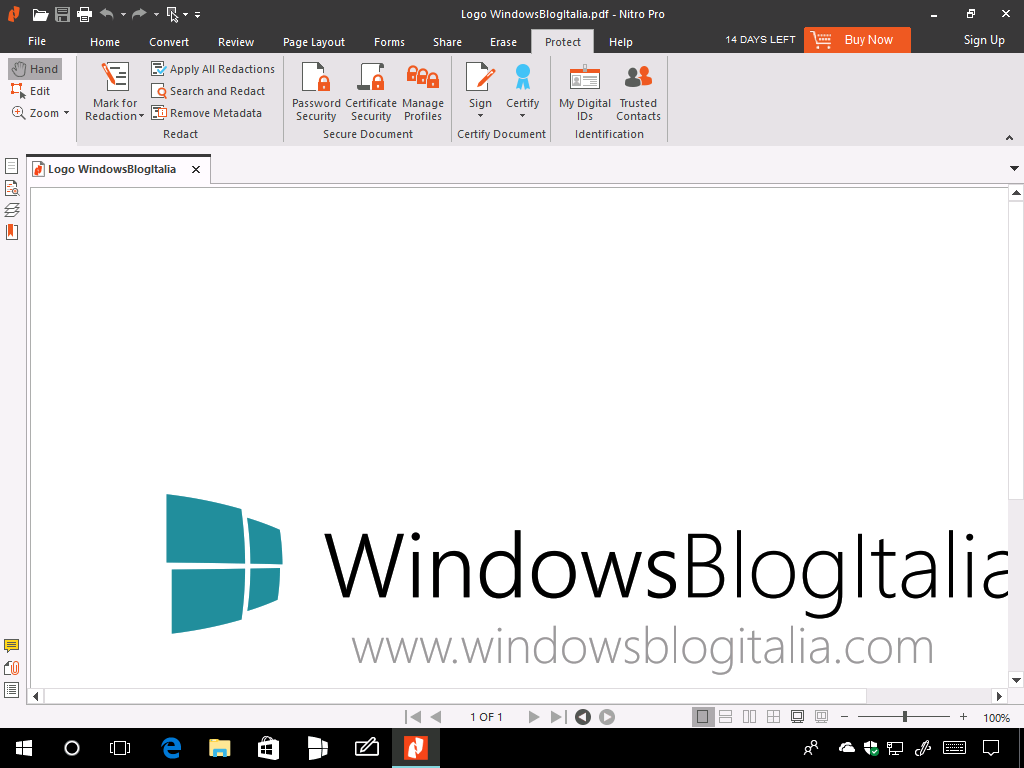Switch to the Share ribbon tab
The height and width of the screenshot is (768, 1024).
click(447, 42)
